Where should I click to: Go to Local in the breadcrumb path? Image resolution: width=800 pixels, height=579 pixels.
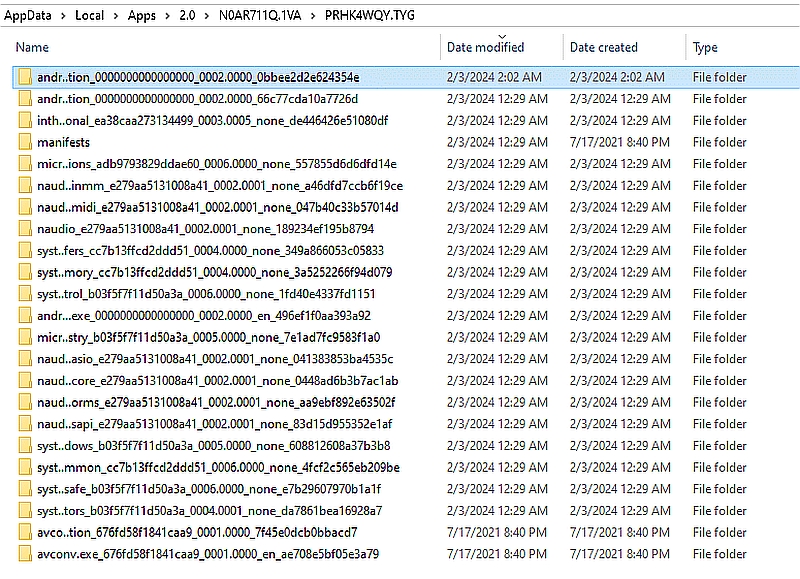pos(89,15)
